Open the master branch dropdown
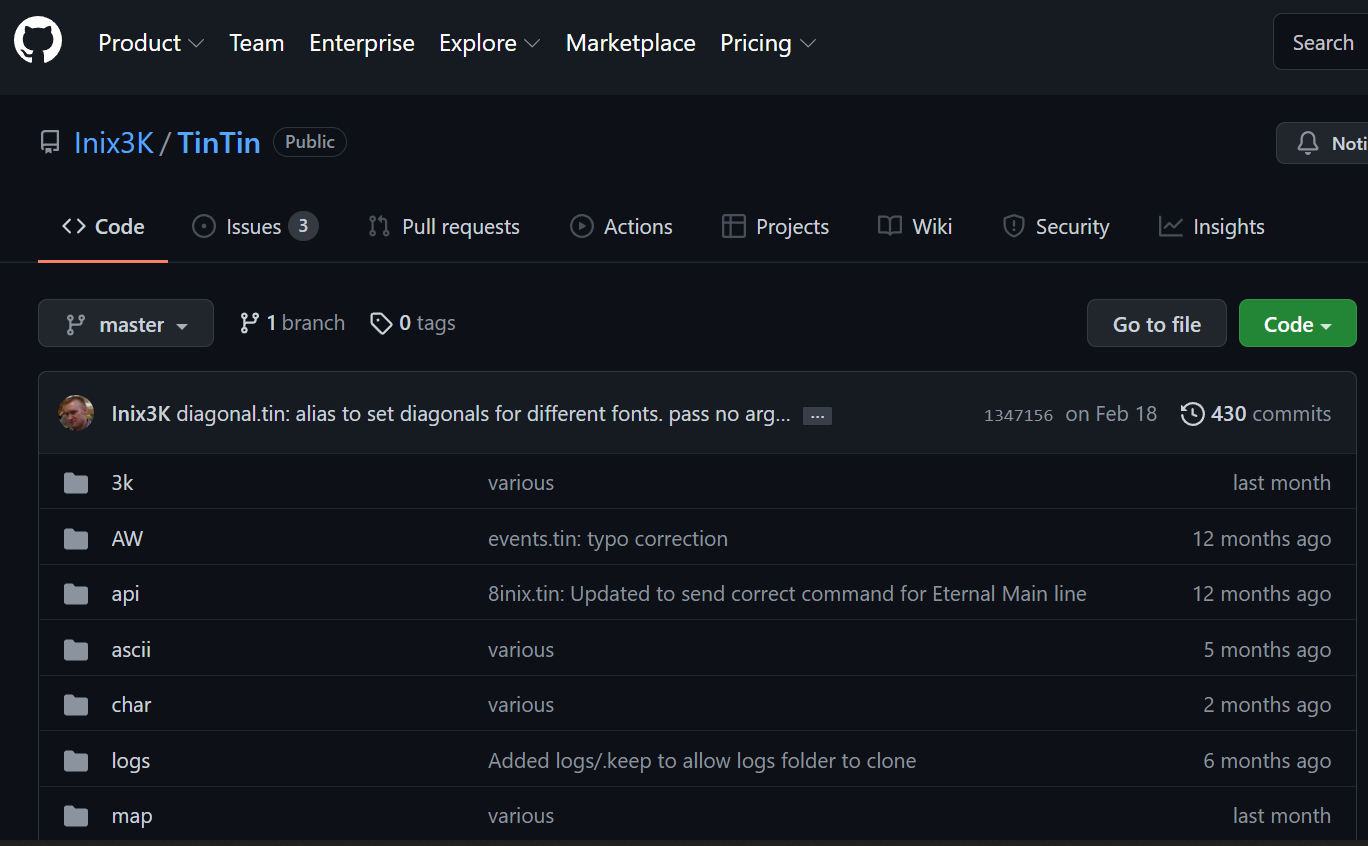 [x=126, y=324]
